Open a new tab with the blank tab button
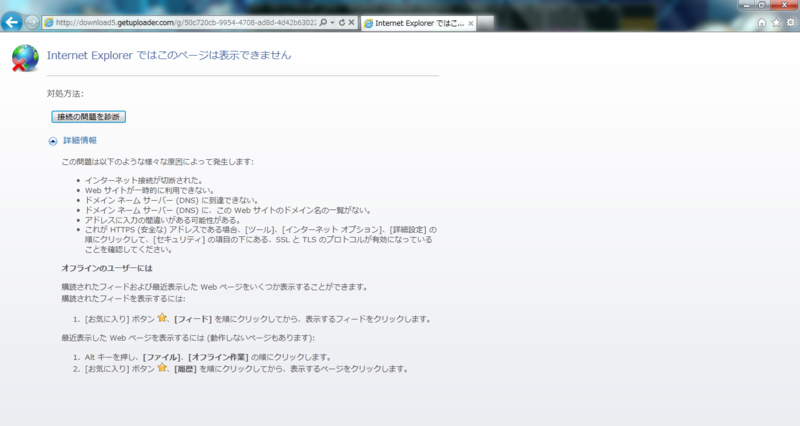Screen dimensions: 800x426 [486, 23]
